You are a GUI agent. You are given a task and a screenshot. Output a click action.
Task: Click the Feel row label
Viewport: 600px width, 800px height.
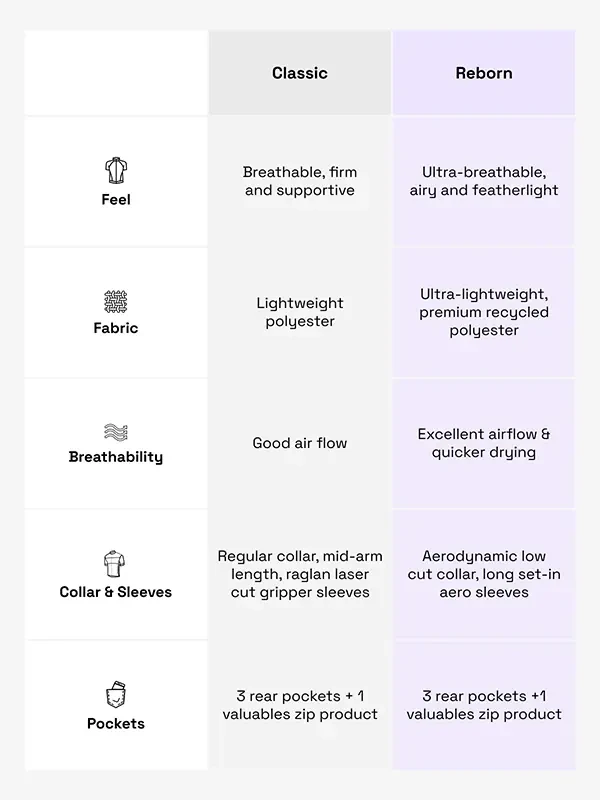tap(116, 200)
